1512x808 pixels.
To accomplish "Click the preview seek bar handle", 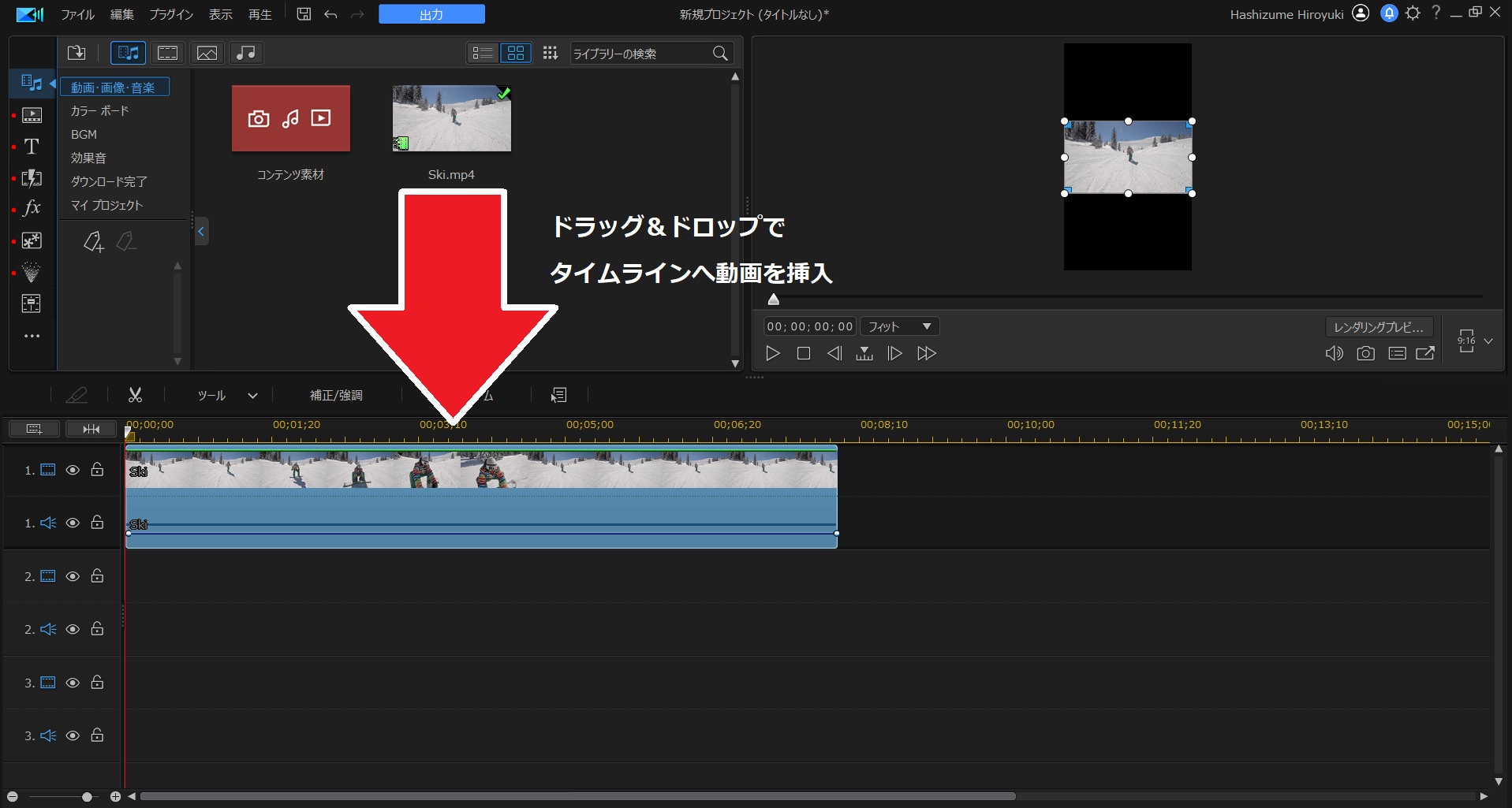I will (774, 299).
